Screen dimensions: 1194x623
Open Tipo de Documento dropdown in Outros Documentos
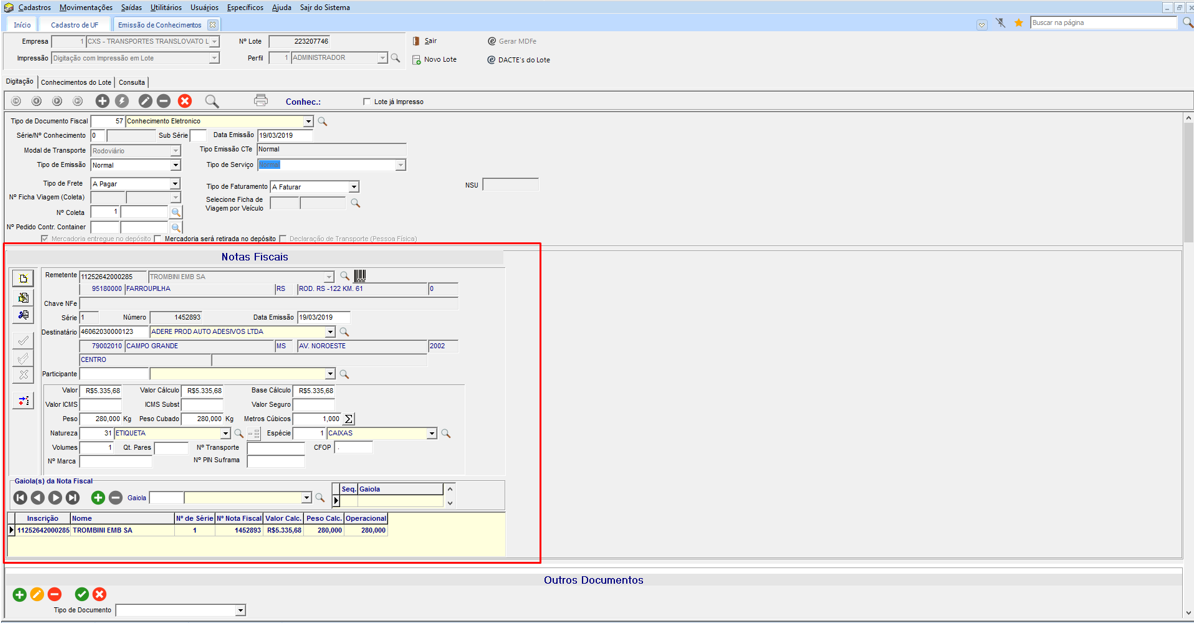(241, 610)
